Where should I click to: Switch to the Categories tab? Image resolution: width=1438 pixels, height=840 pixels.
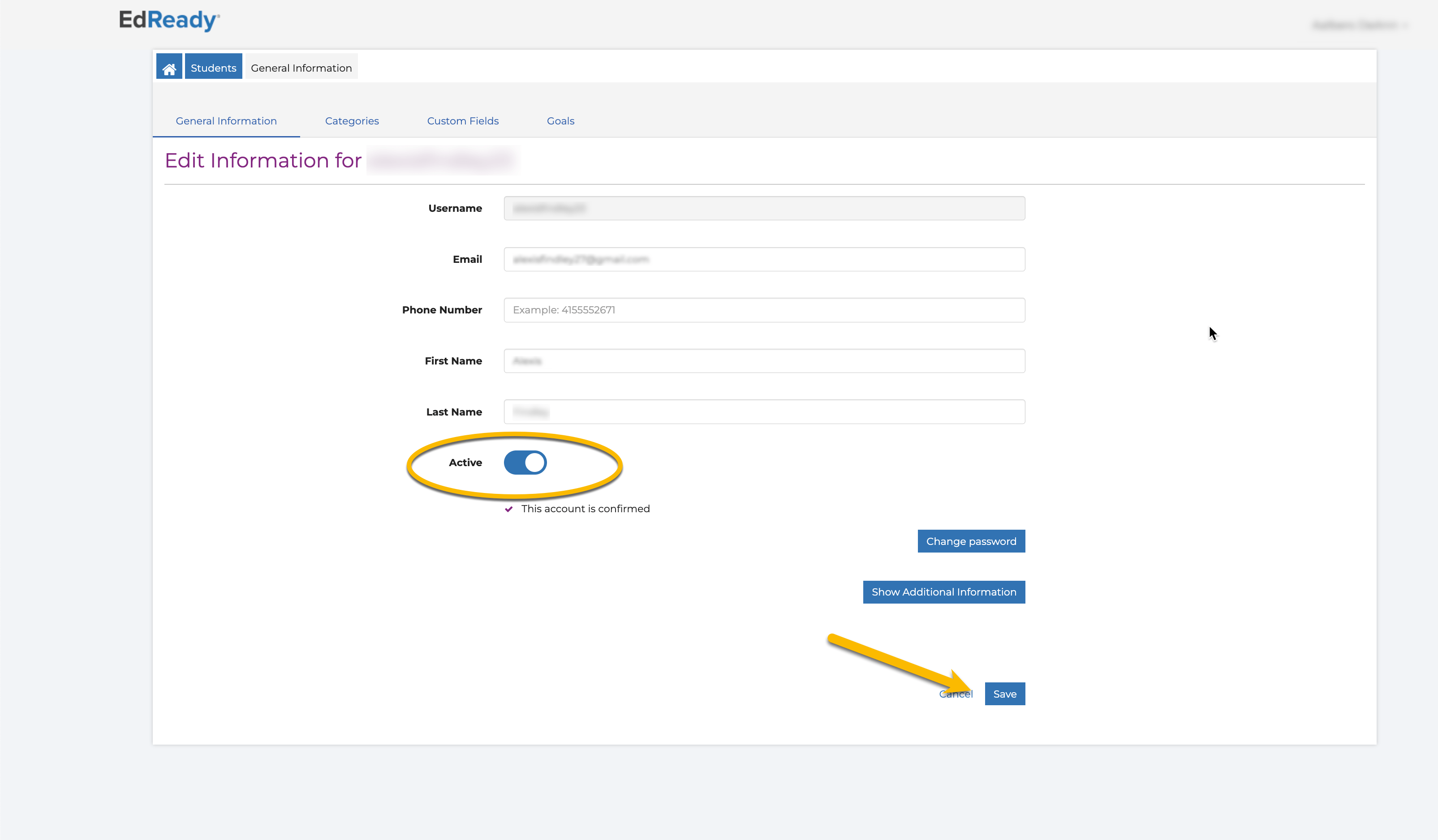coord(352,121)
